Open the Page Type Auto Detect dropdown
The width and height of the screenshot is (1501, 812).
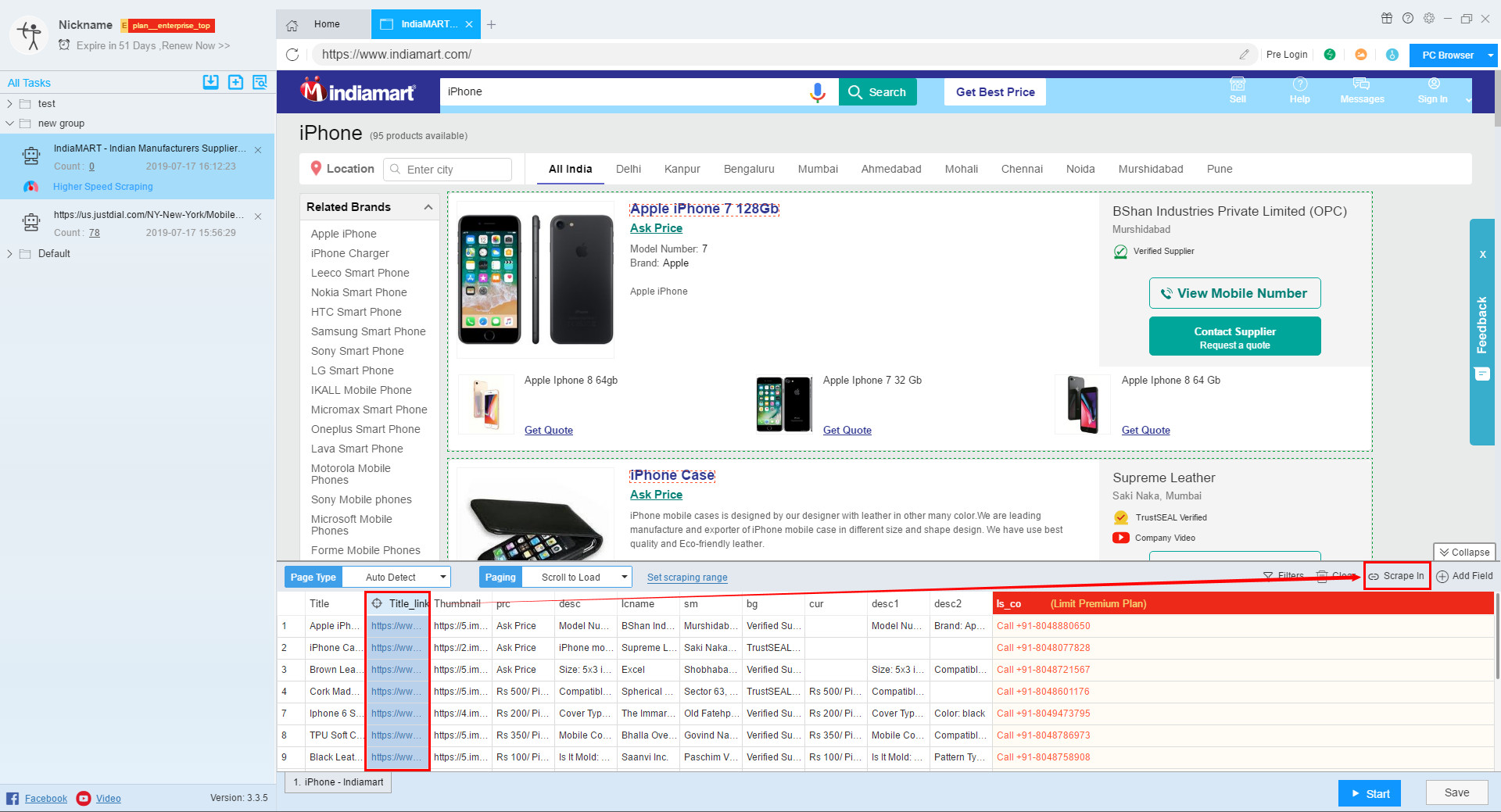coord(398,578)
